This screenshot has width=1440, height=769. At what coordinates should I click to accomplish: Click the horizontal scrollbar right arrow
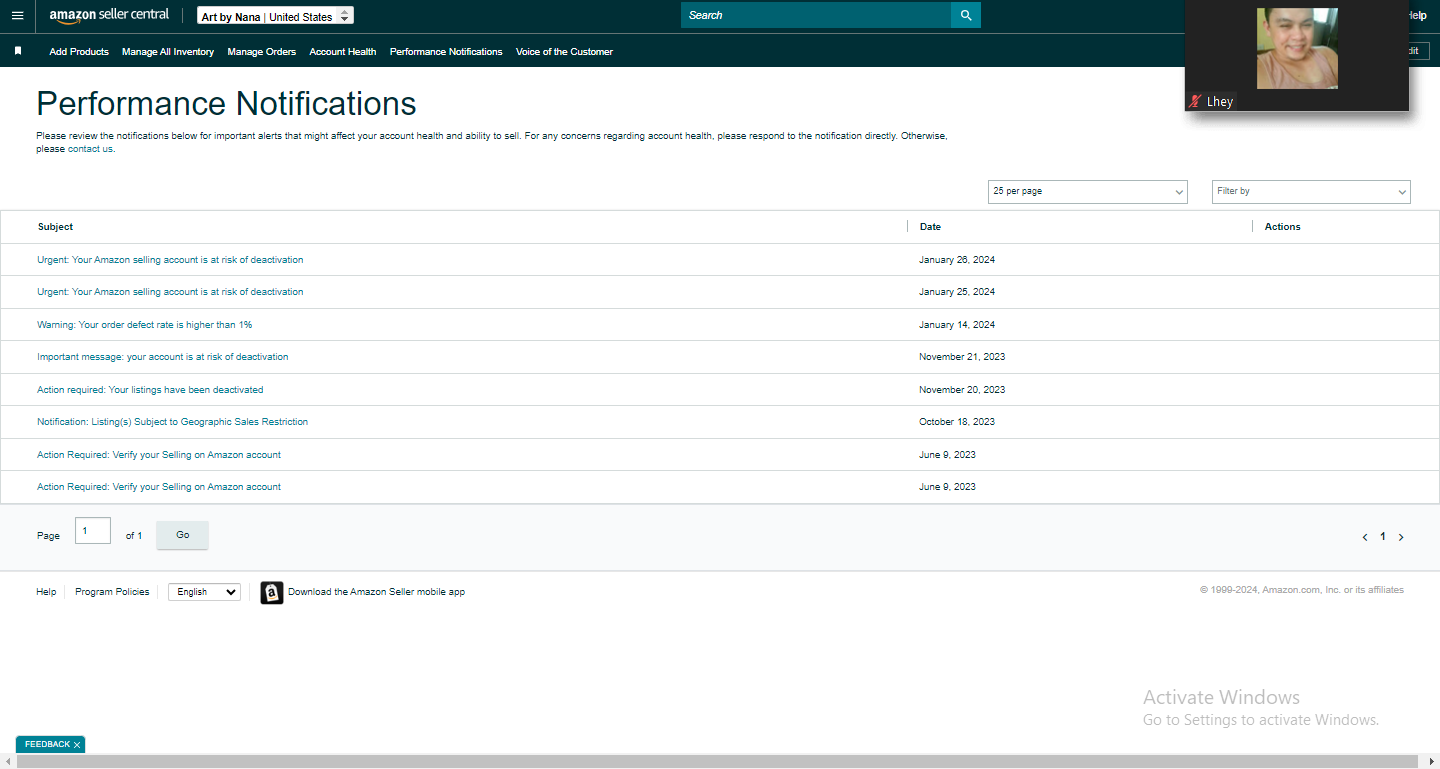1432,762
